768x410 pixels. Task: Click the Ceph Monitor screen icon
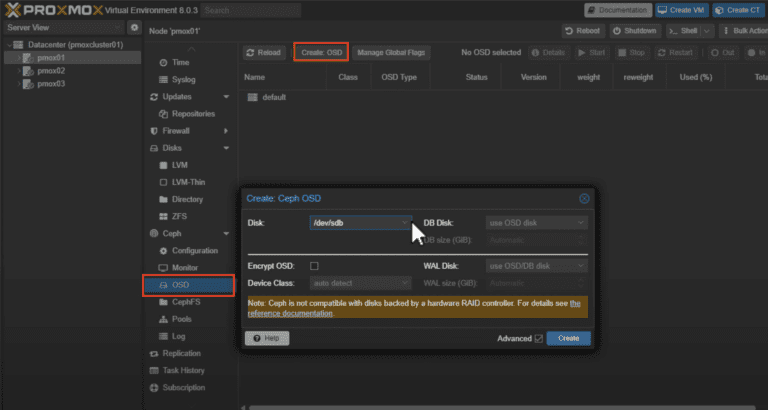(164, 268)
